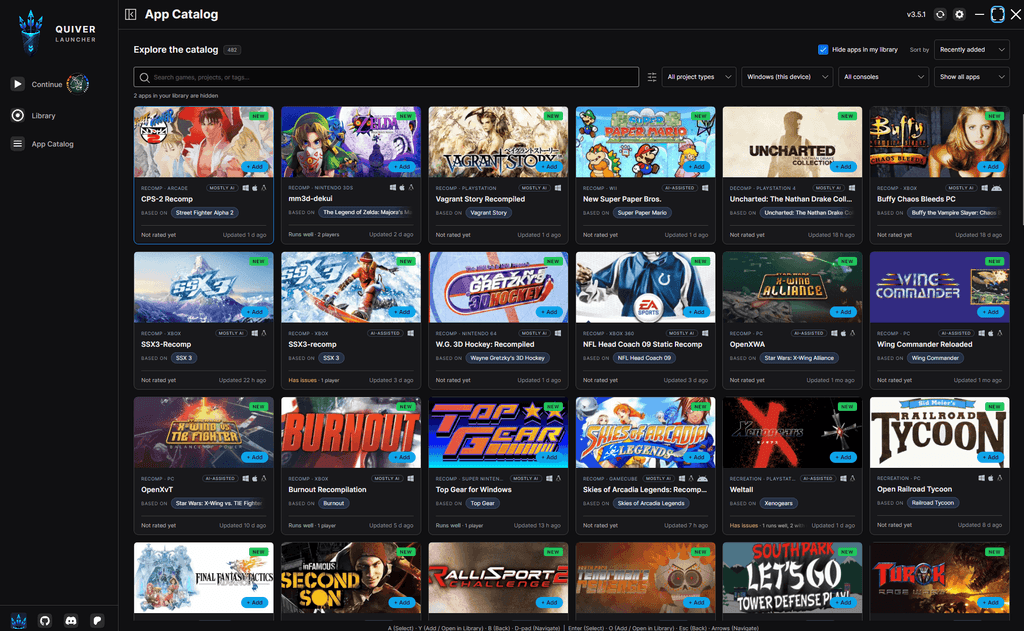Click Add on the SSX3-Recomp mountain card
1024x631 pixels.
tap(255, 312)
